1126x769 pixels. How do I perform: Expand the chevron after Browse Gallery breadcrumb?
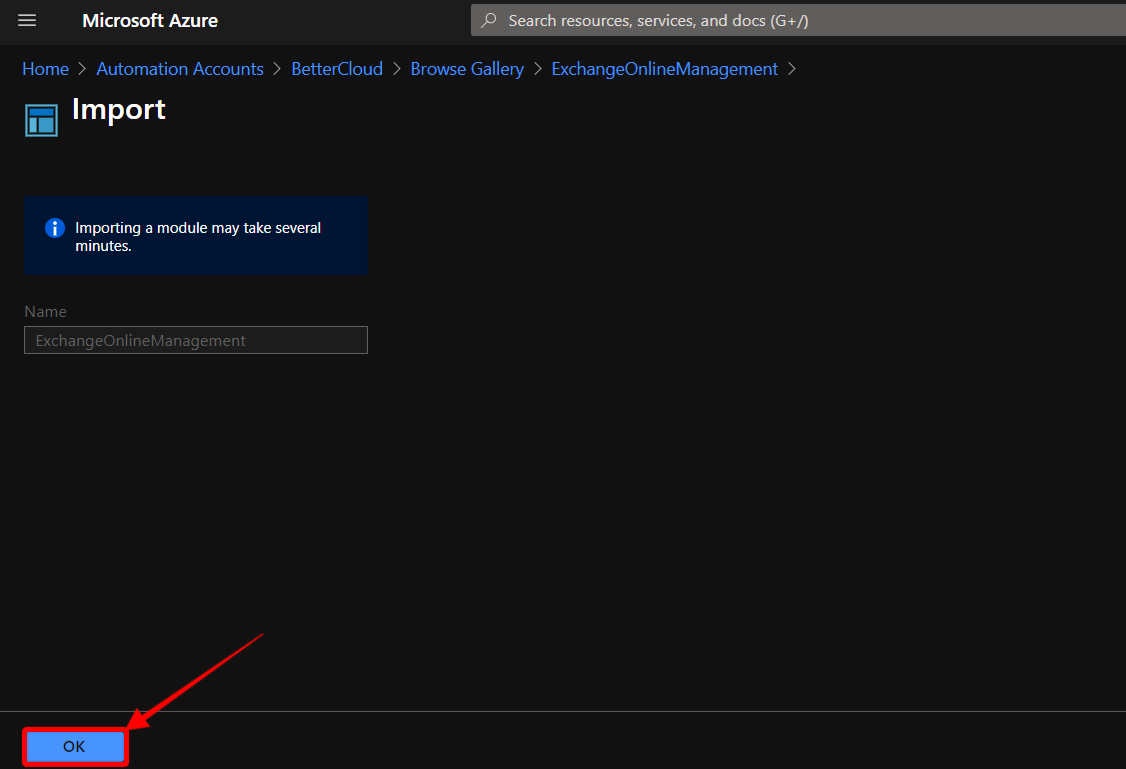click(x=537, y=68)
